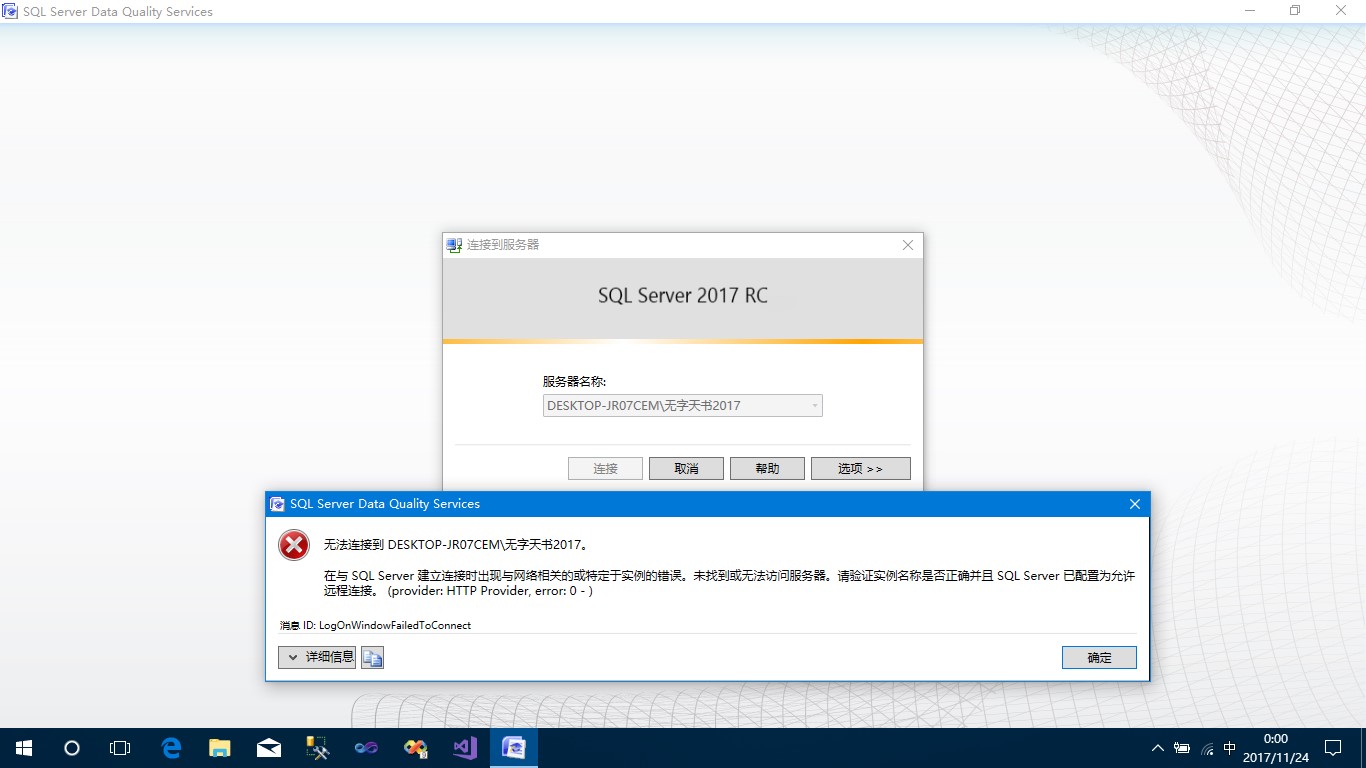Click the battery power tray icon
The width and height of the screenshot is (1366, 768).
[1182, 748]
